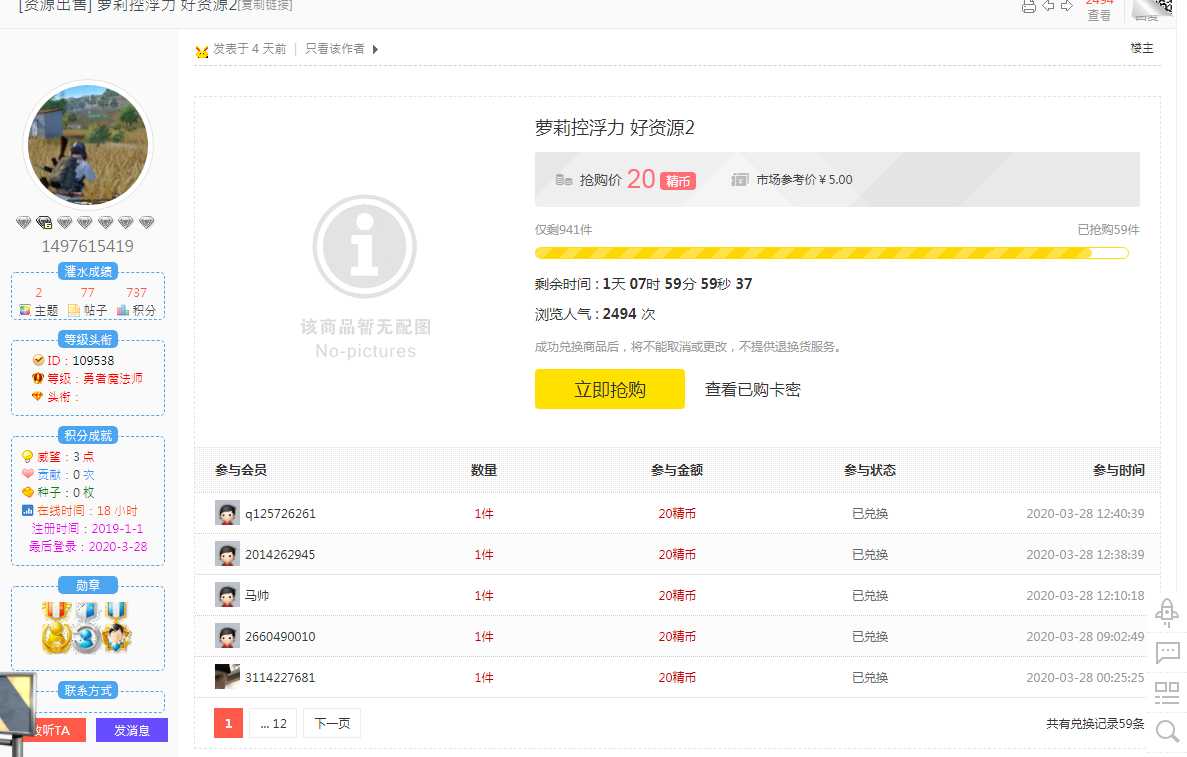Open member name 马帅
1187x757 pixels.
point(257,595)
